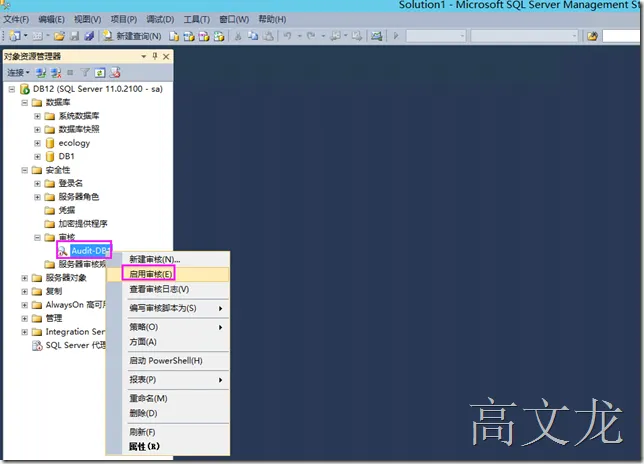Open the Activity Monitor toolbar icon
The image size is (644, 464).
point(376,36)
